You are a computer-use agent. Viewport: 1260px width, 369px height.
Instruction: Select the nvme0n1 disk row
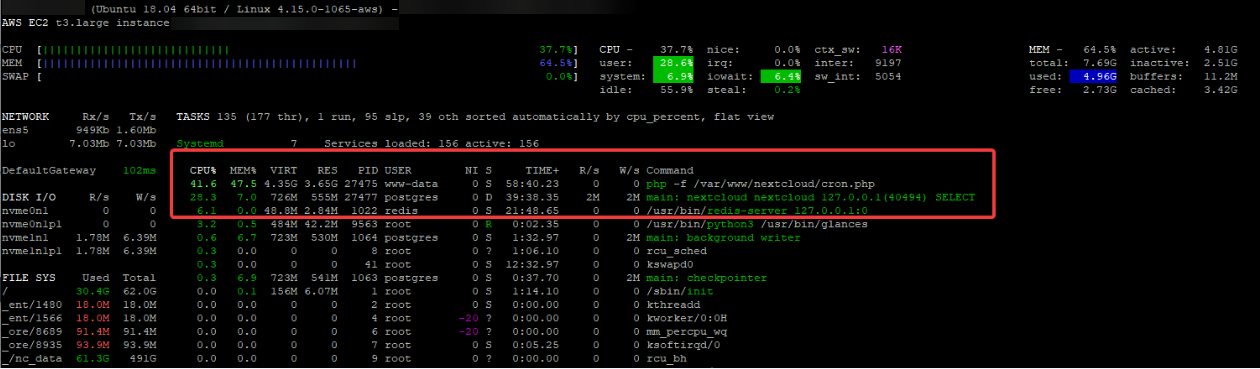click(79, 211)
